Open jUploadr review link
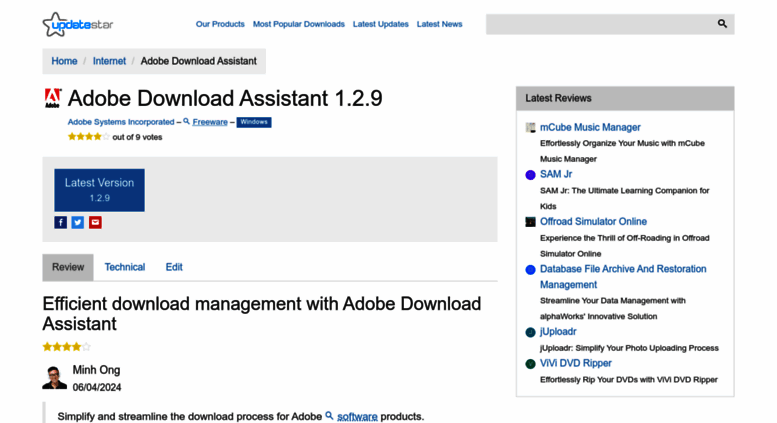This screenshot has height=423, width=777. [558, 332]
